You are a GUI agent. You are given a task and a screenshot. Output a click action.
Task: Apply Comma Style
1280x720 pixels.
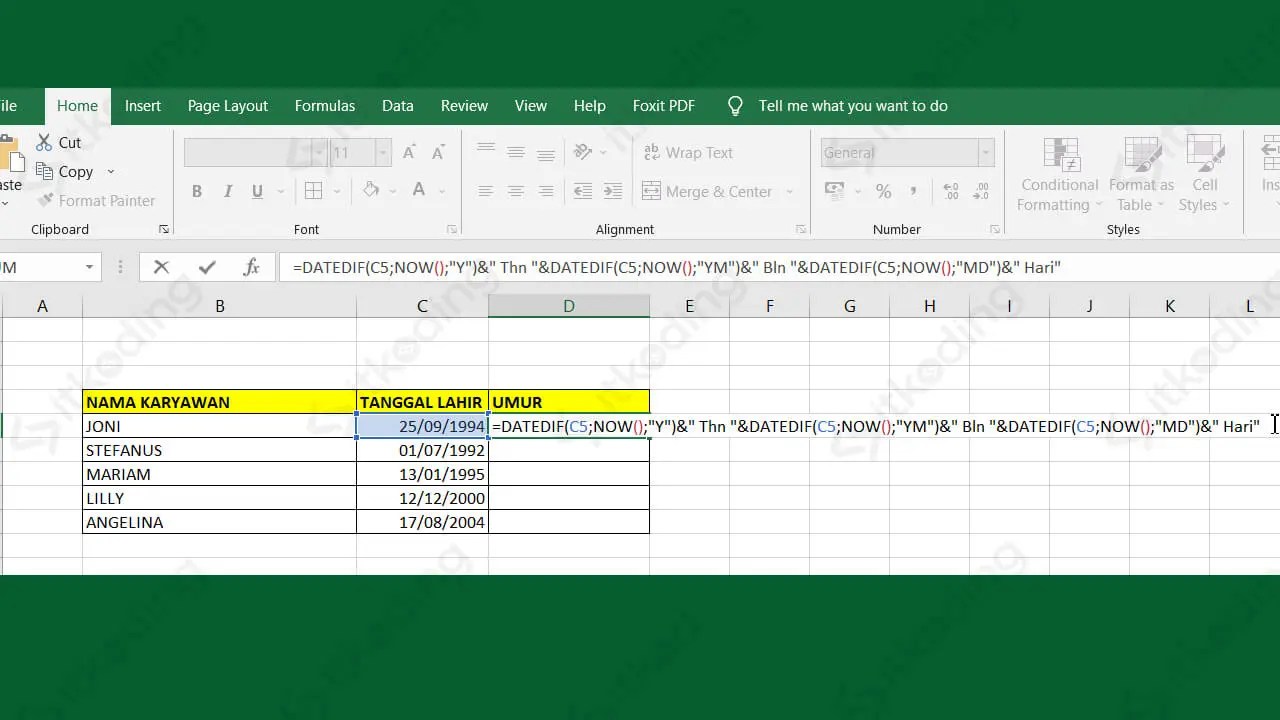click(913, 190)
